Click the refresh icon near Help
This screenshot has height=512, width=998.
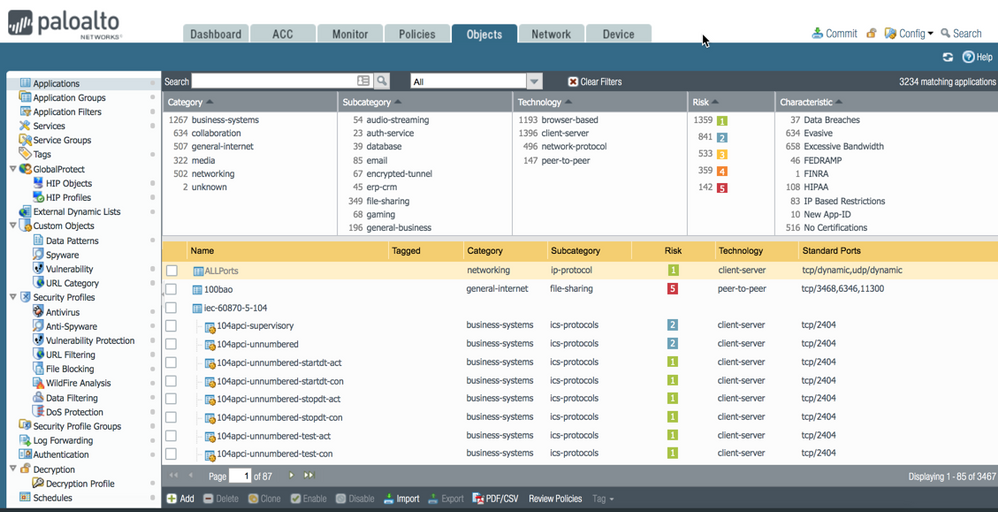point(948,57)
